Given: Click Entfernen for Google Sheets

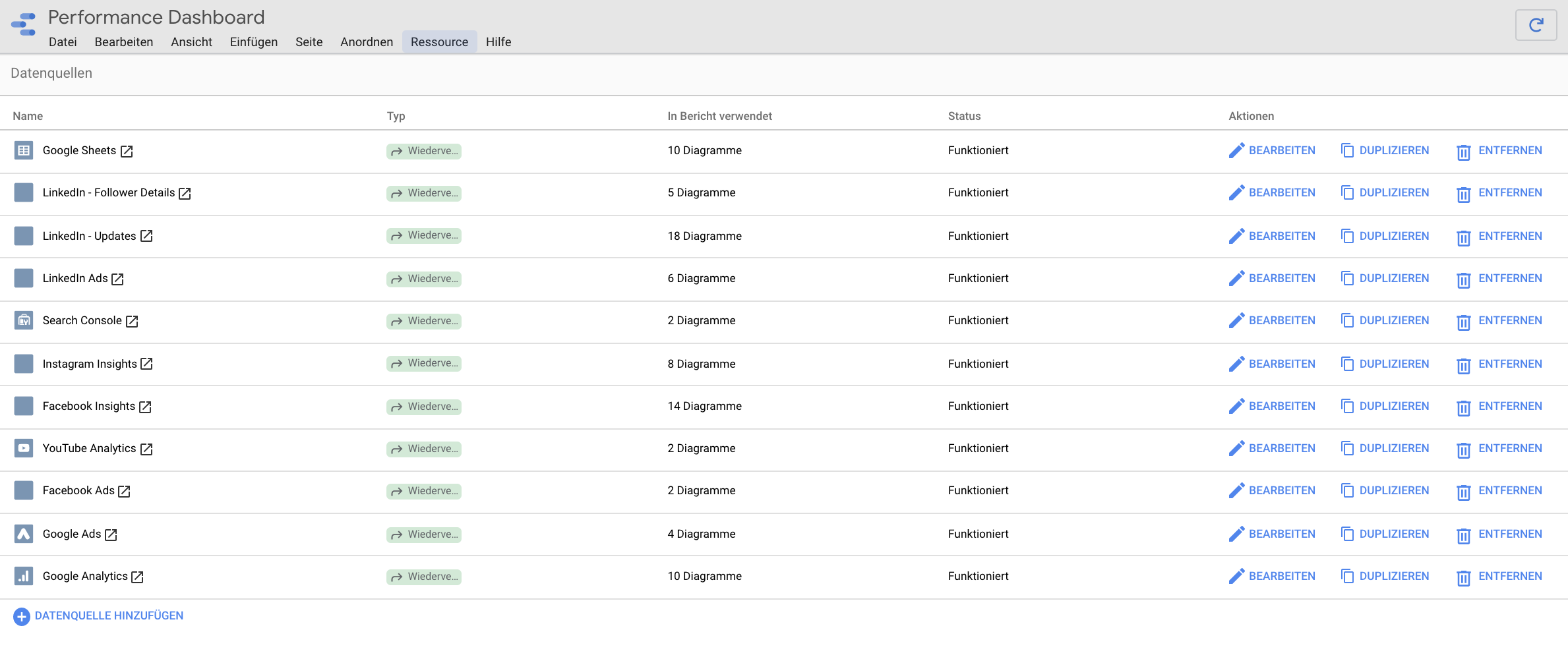Looking at the screenshot, I should (1499, 151).
